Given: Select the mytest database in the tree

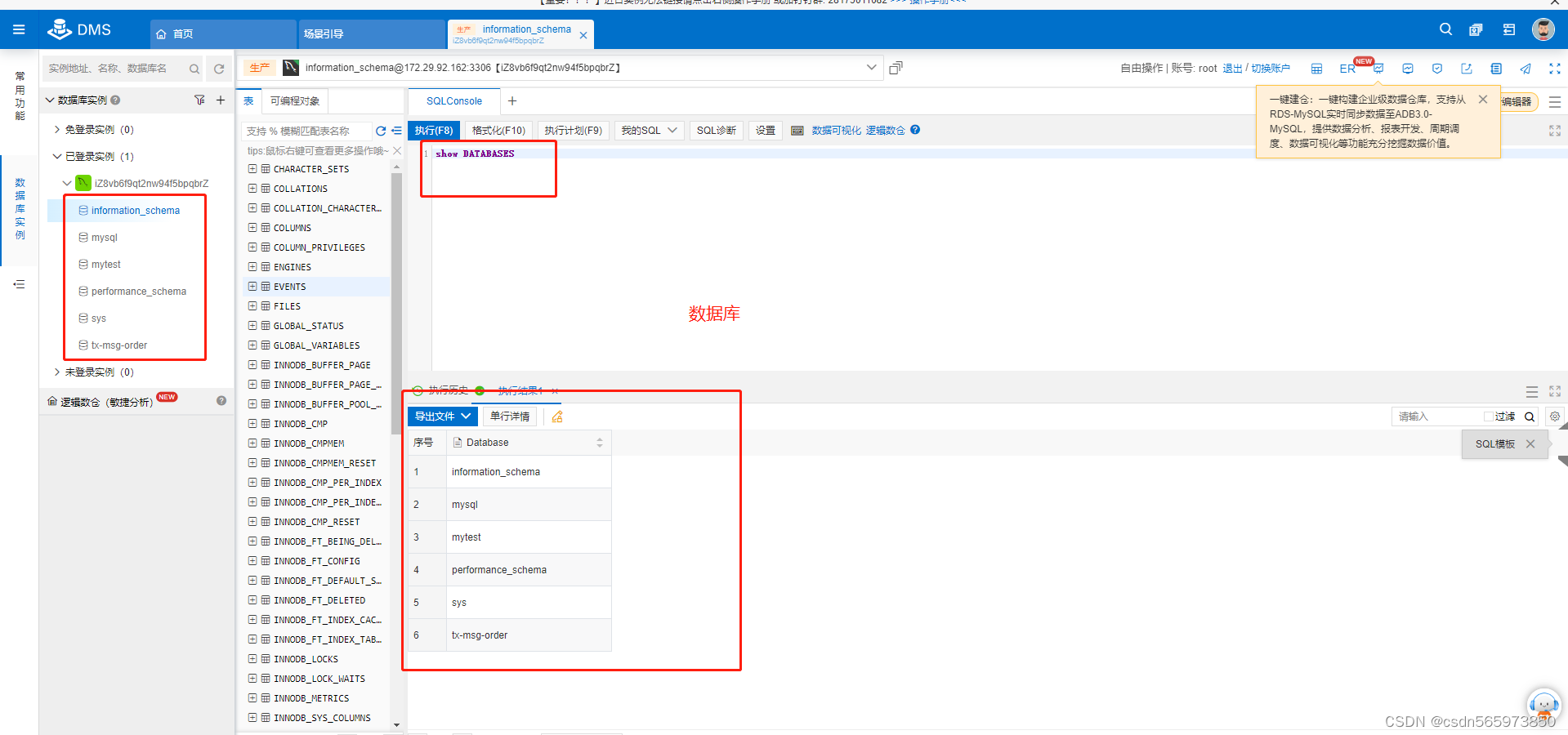Looking at the screenshot, I should [105, 265].
